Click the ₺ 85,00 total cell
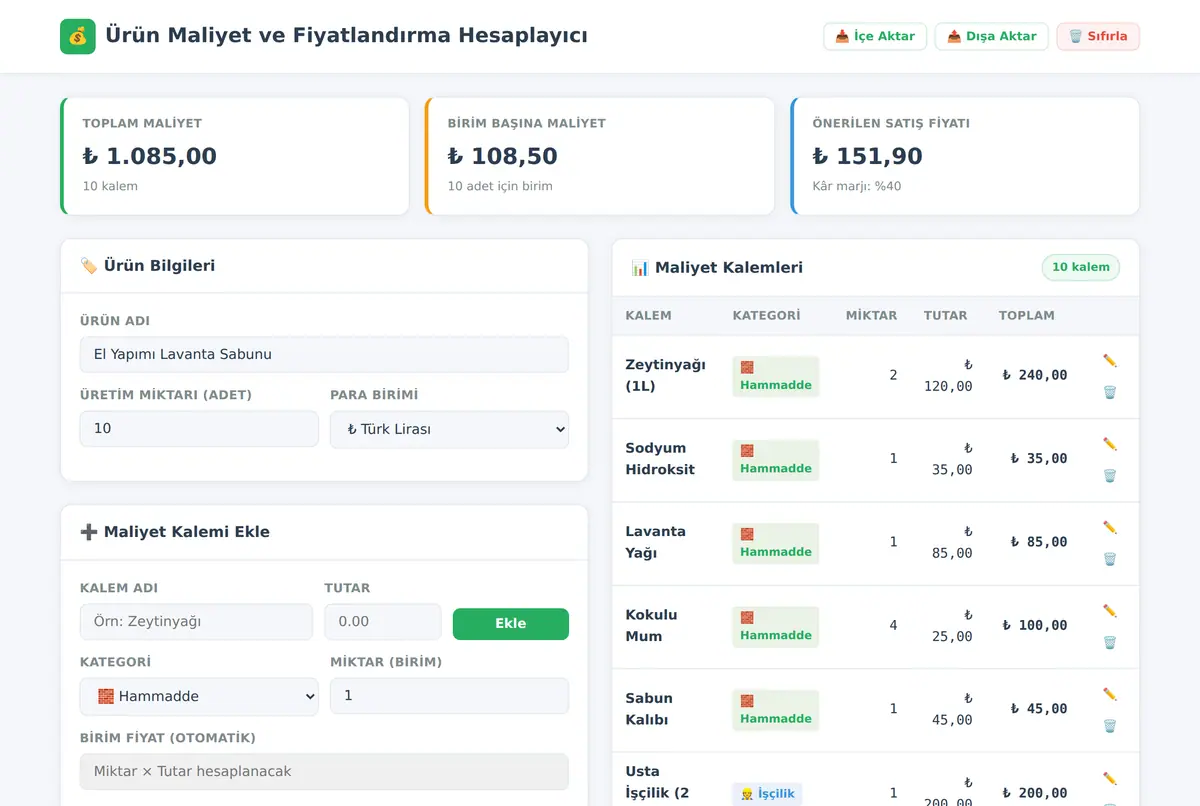Image resolution: width=1200 pixels, height=806 pixels. pyautogui.click(x=1039, y=542)
